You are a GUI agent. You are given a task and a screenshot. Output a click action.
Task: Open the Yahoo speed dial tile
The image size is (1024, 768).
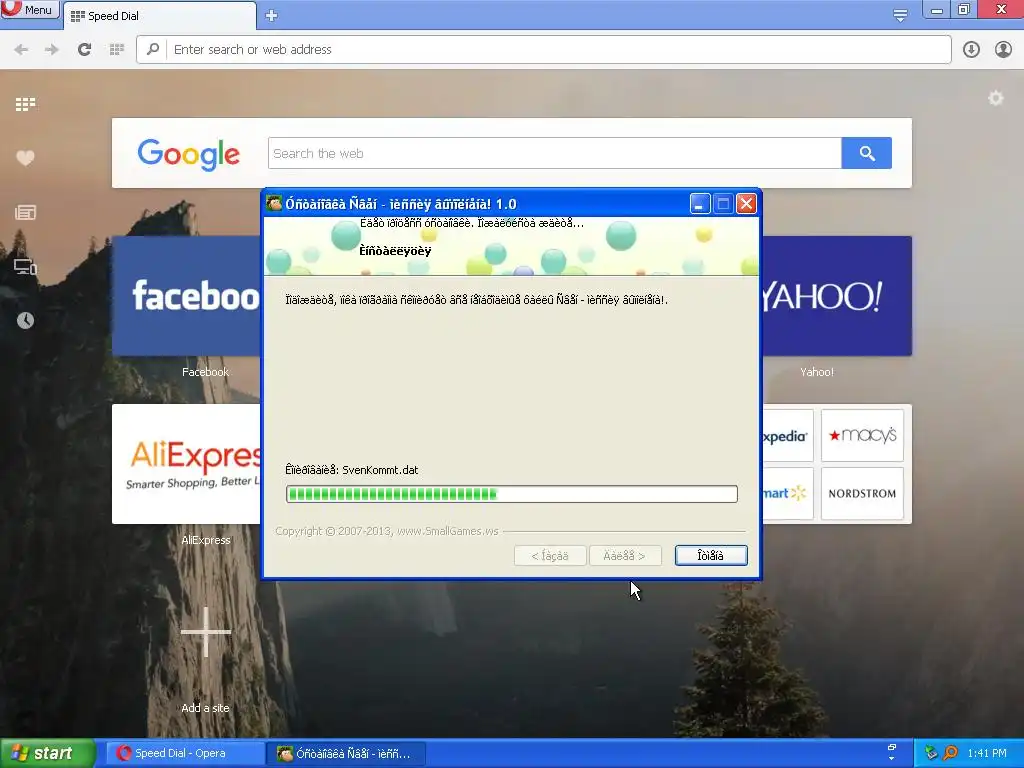pos(837,296)
